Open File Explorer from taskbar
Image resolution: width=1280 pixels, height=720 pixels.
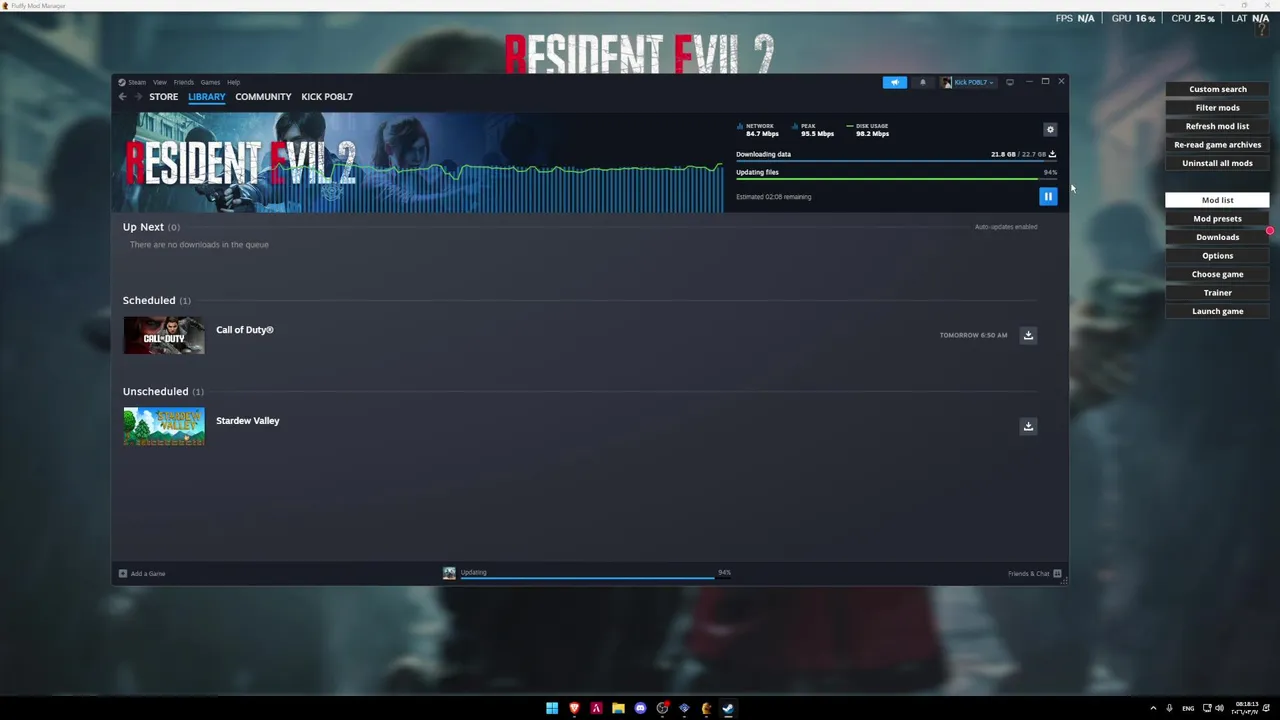coord(618,708)
